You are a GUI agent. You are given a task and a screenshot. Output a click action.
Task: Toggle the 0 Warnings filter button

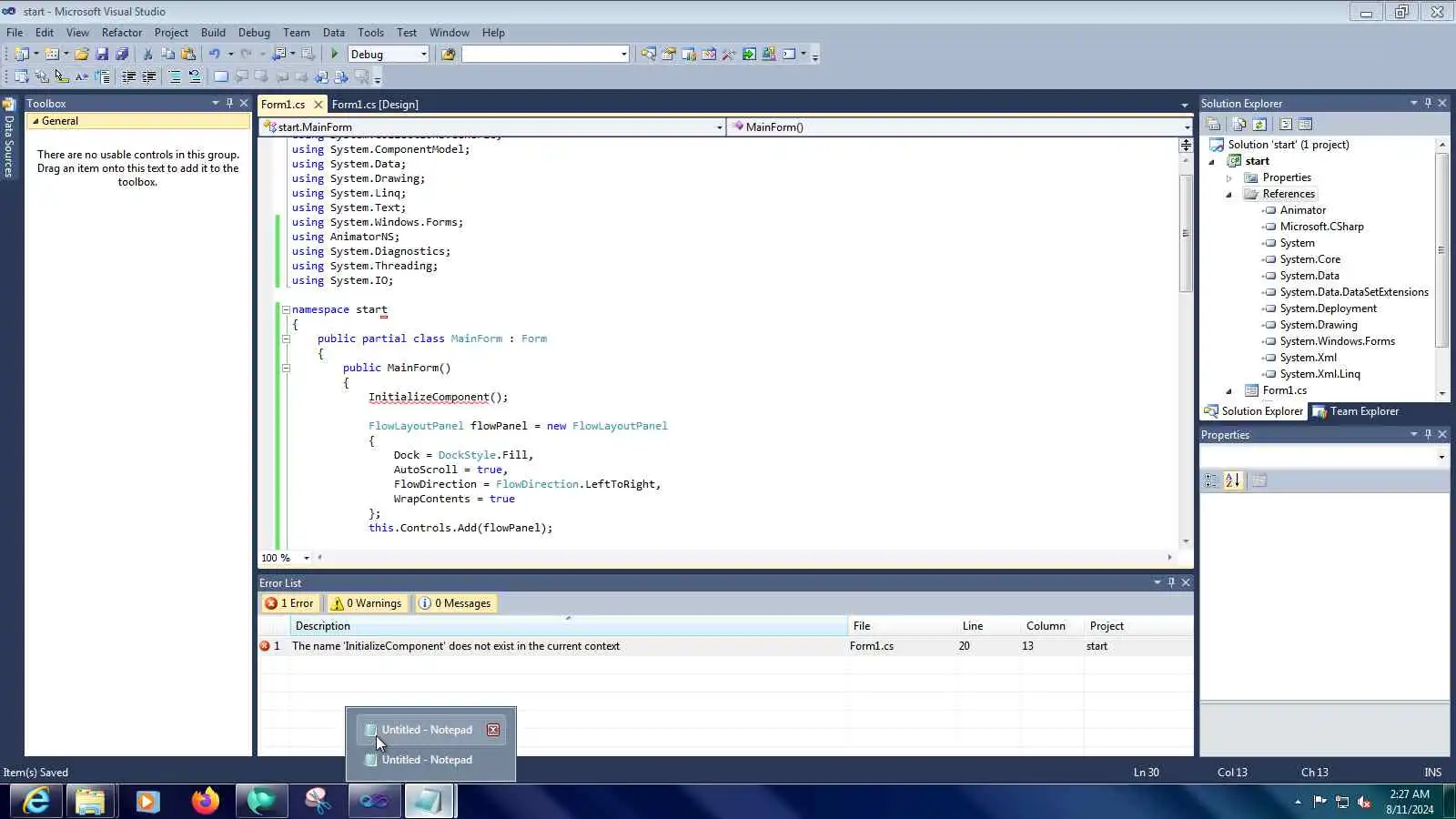coord(366,603)
